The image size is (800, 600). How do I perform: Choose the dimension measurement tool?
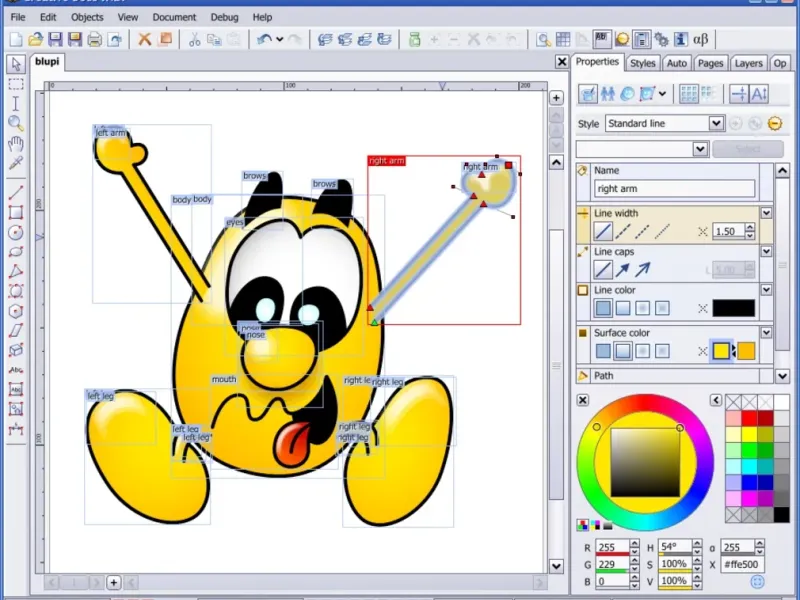16,429
